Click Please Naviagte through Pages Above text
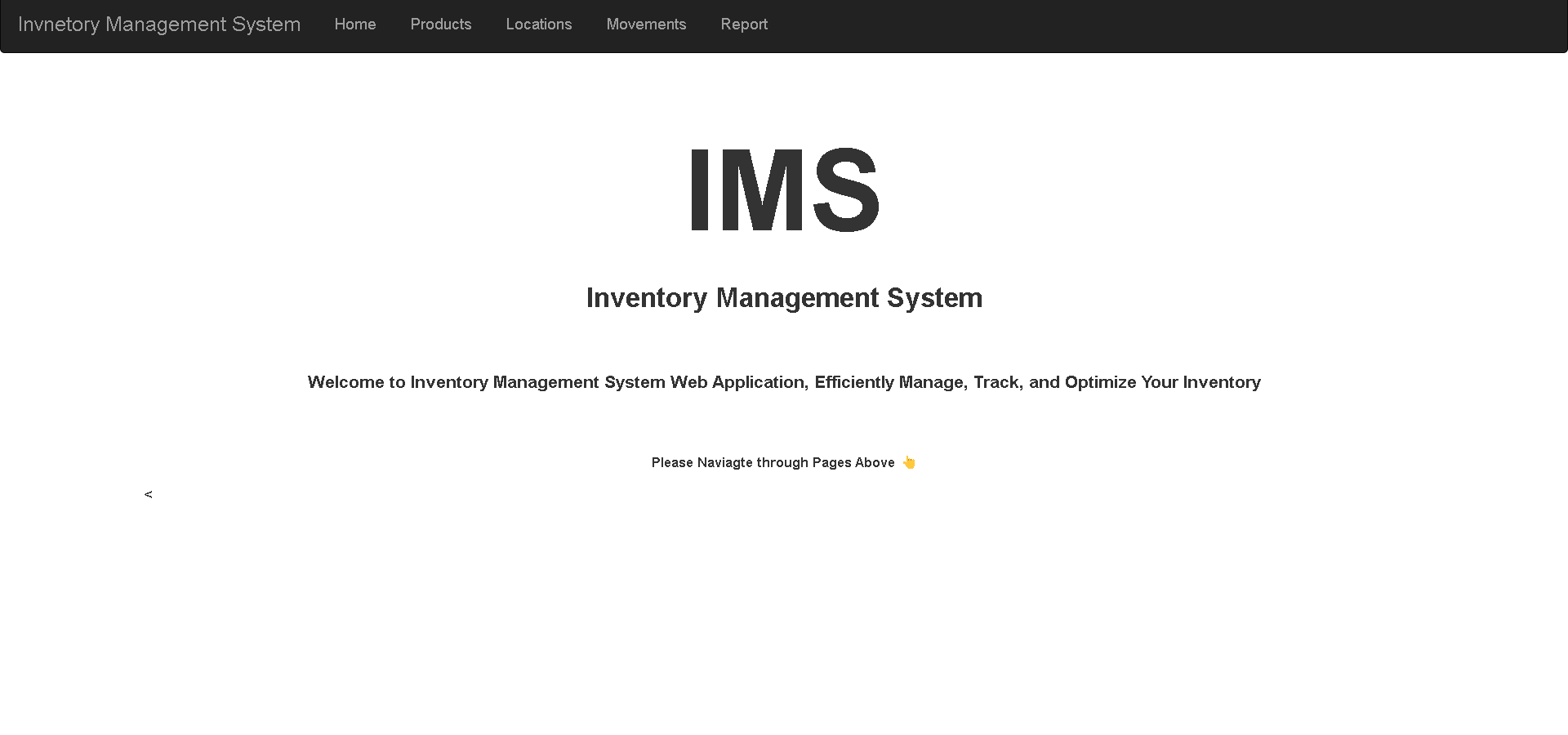Image resolution: width=1568 pixels, height=735 pixels. (772, 462)
